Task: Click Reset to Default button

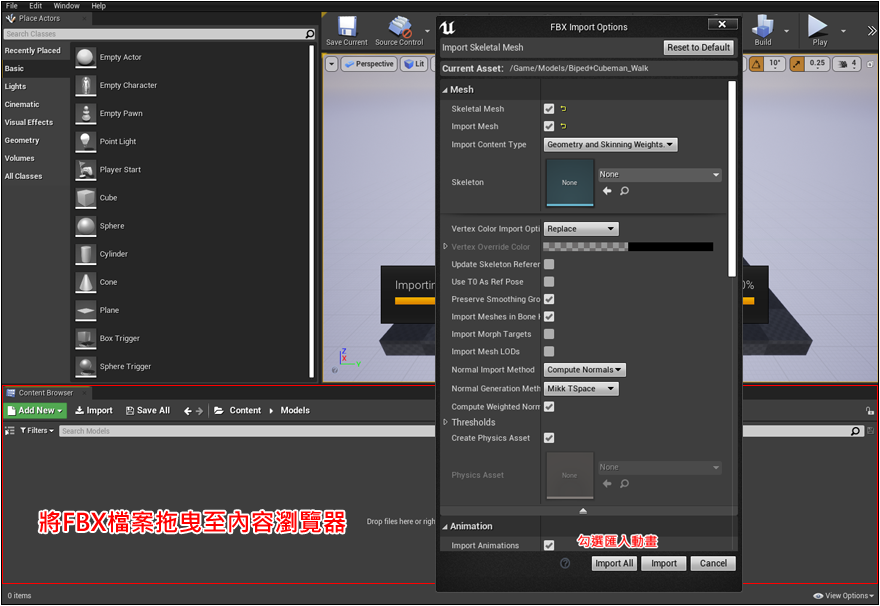Action: pos(699,48)
